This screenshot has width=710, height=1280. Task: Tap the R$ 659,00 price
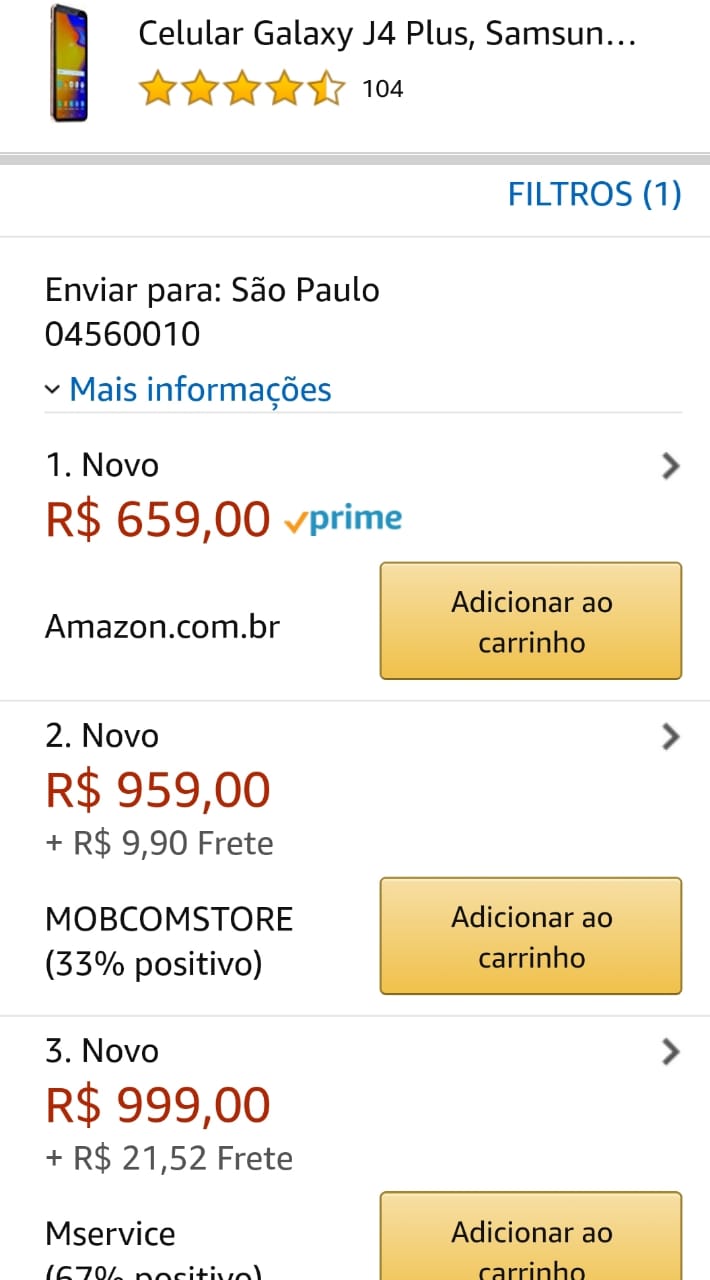158,519
